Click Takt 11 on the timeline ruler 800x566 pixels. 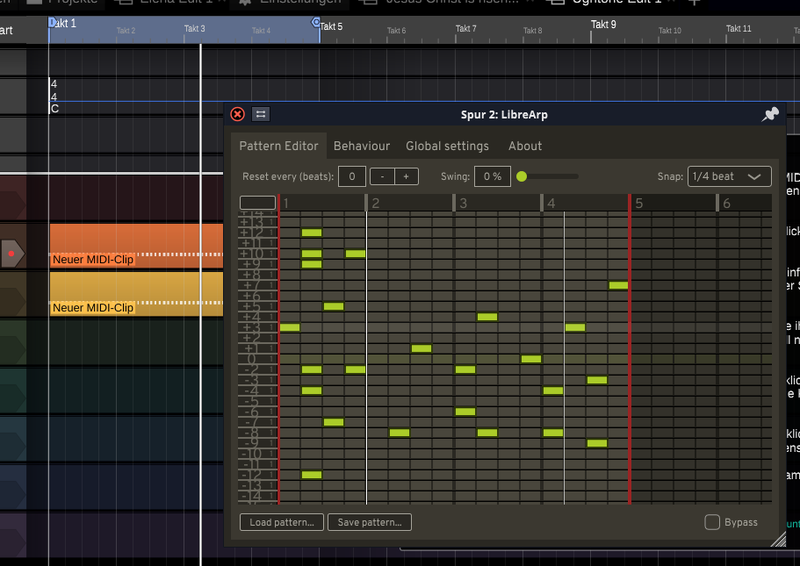pyautogui.click(x=738, y=29)
